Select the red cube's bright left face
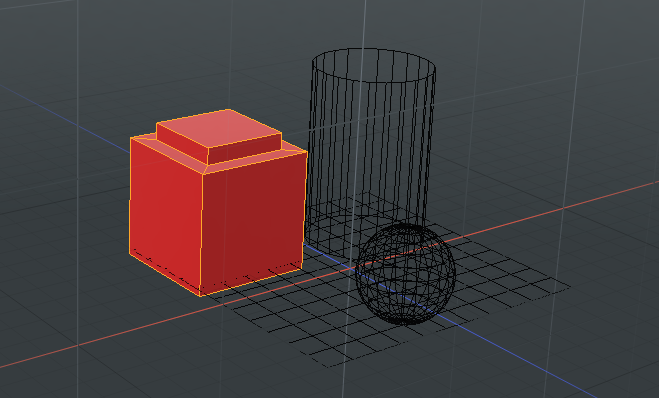The width and height of the screenshot is (659, 398). [166, 214]
